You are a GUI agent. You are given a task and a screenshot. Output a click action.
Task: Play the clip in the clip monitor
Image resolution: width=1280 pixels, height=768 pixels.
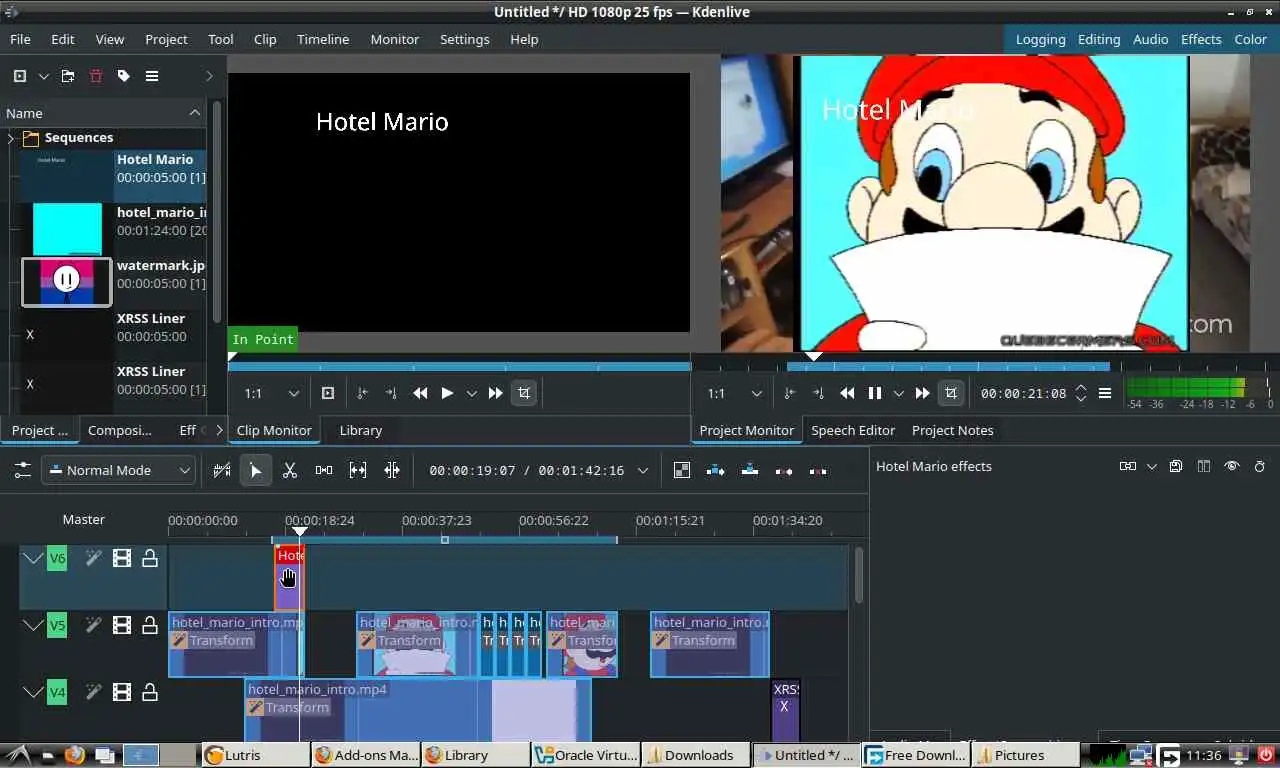click(448, 393)
